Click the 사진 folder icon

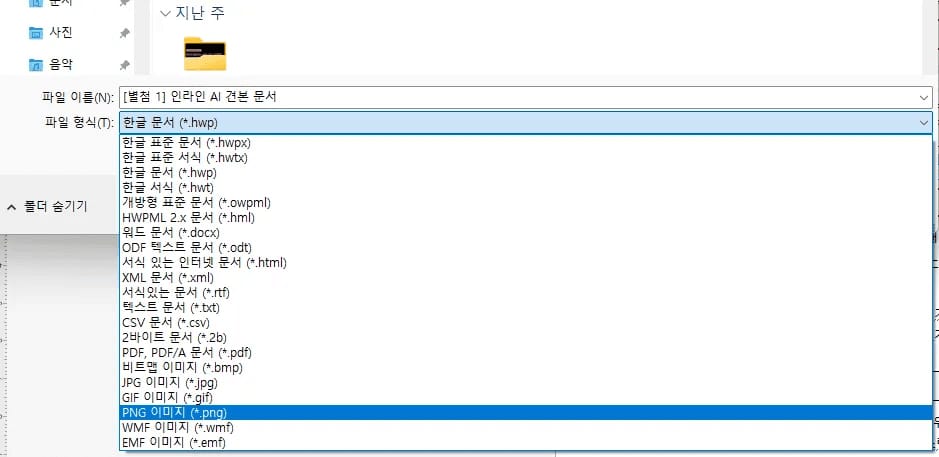pyautogui.click(x=36, y=32)
